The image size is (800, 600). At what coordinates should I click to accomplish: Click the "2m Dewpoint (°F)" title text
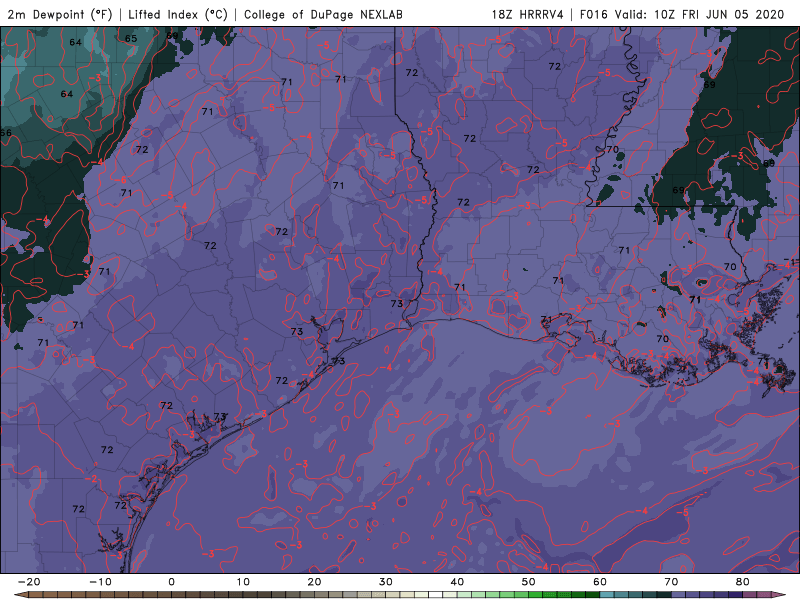click(x=59, y=15)
